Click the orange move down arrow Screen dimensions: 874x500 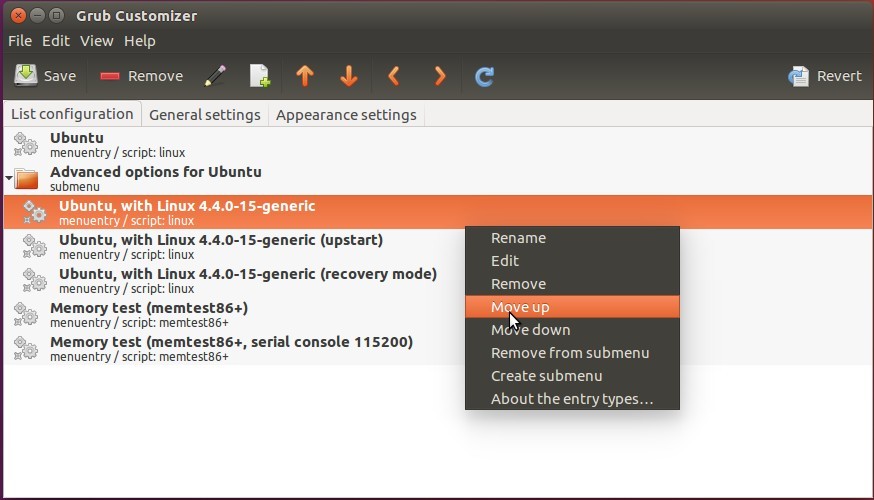coord(349,76)
